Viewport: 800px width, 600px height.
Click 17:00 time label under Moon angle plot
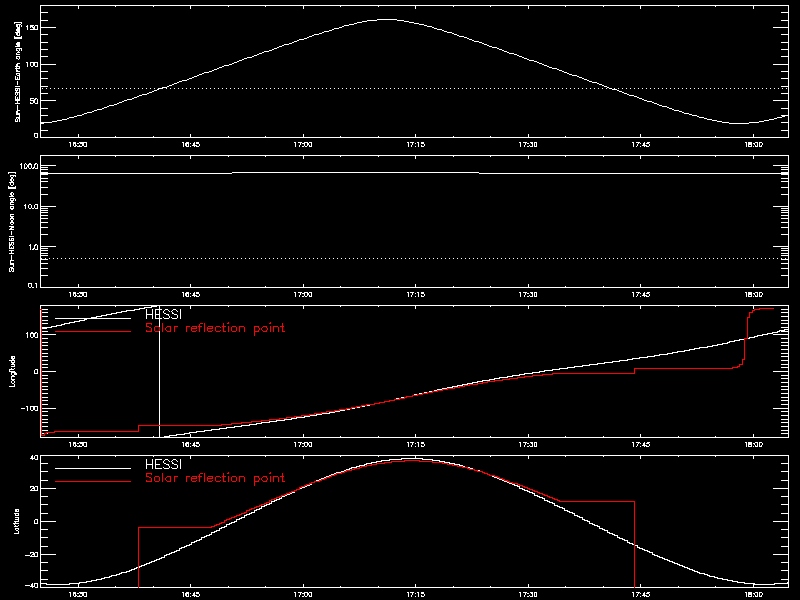coord(303,294)
